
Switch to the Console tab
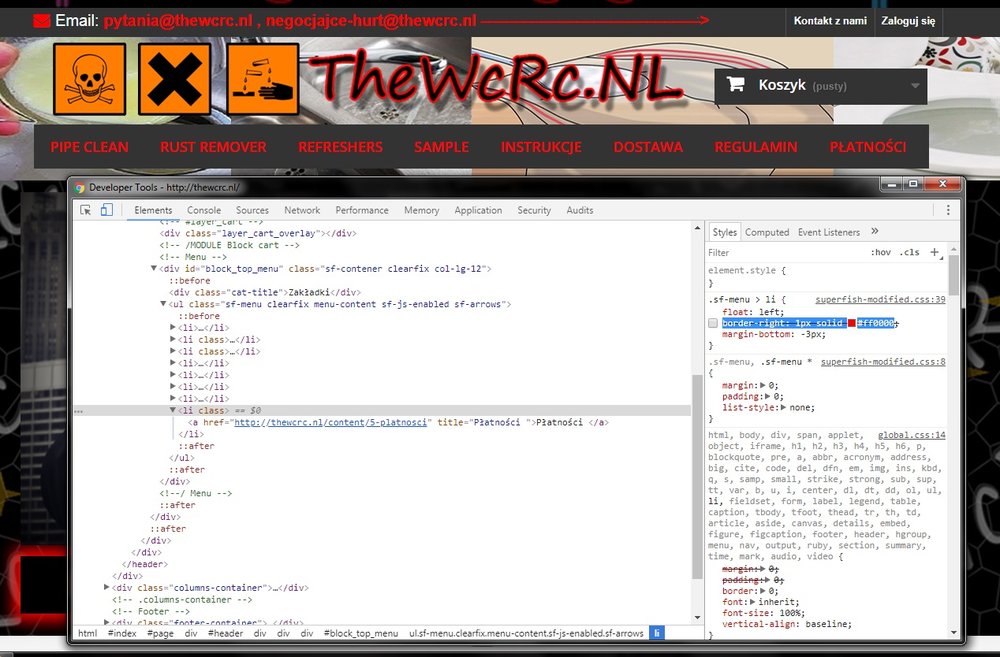pos(204,210)
